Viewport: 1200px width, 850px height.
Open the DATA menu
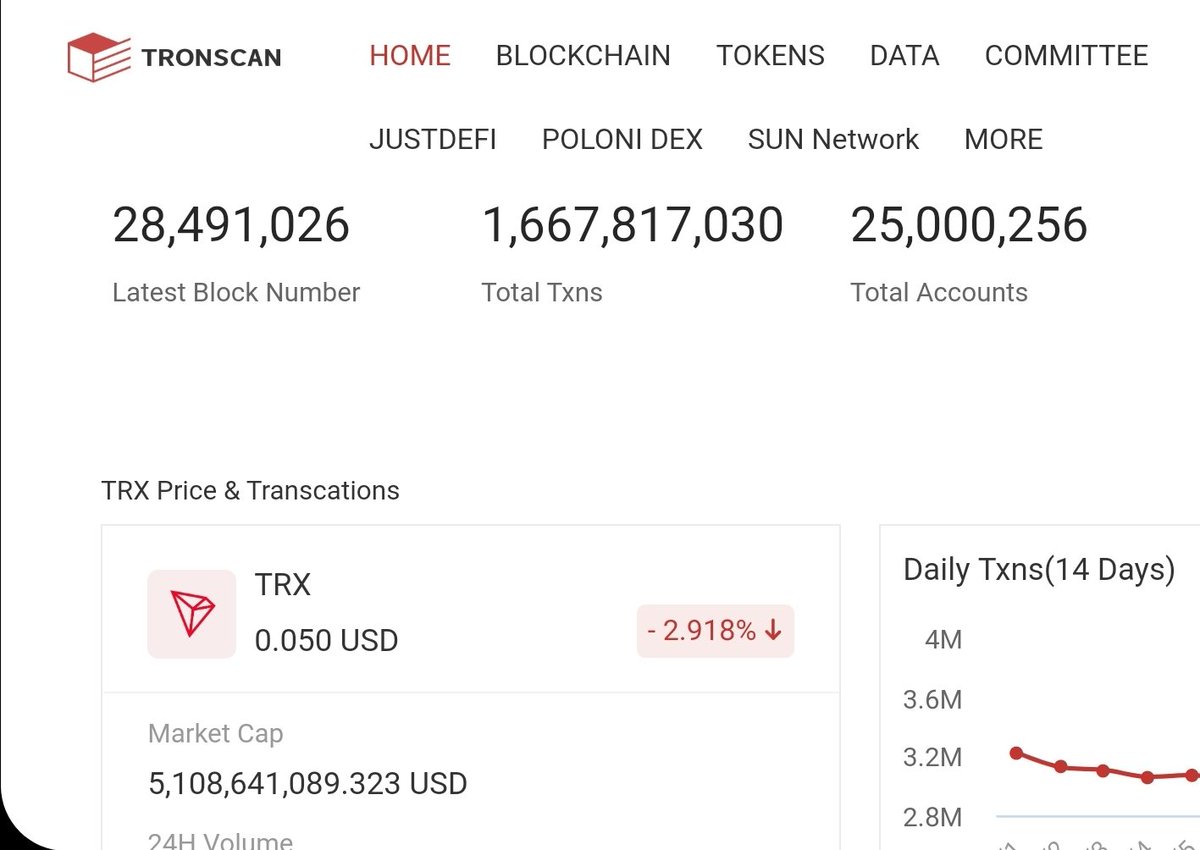[904, 55]
